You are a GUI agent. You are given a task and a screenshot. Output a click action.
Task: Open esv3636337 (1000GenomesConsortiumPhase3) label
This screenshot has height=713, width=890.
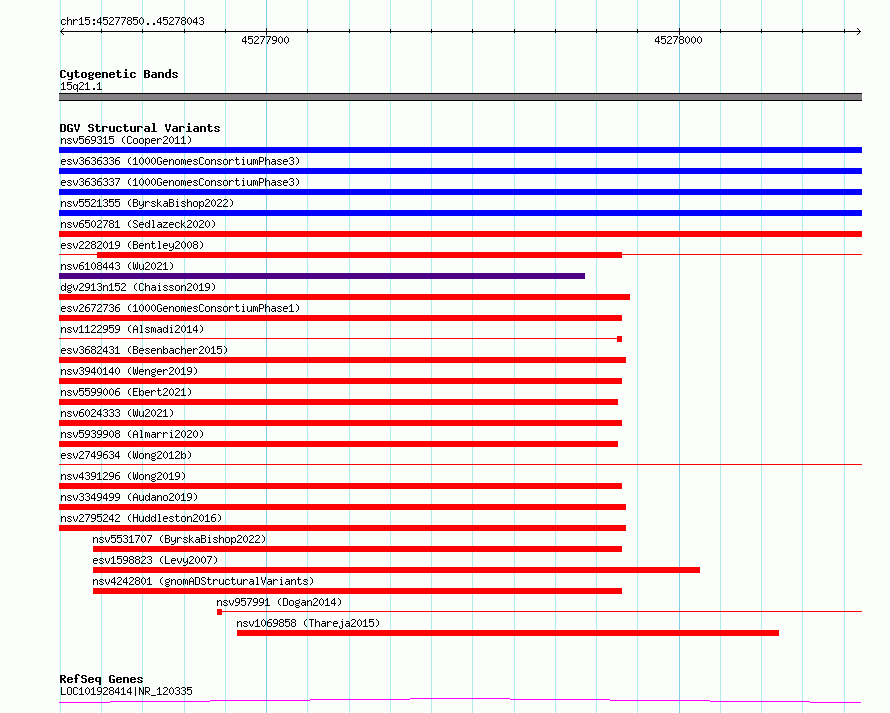pos(180,182)
